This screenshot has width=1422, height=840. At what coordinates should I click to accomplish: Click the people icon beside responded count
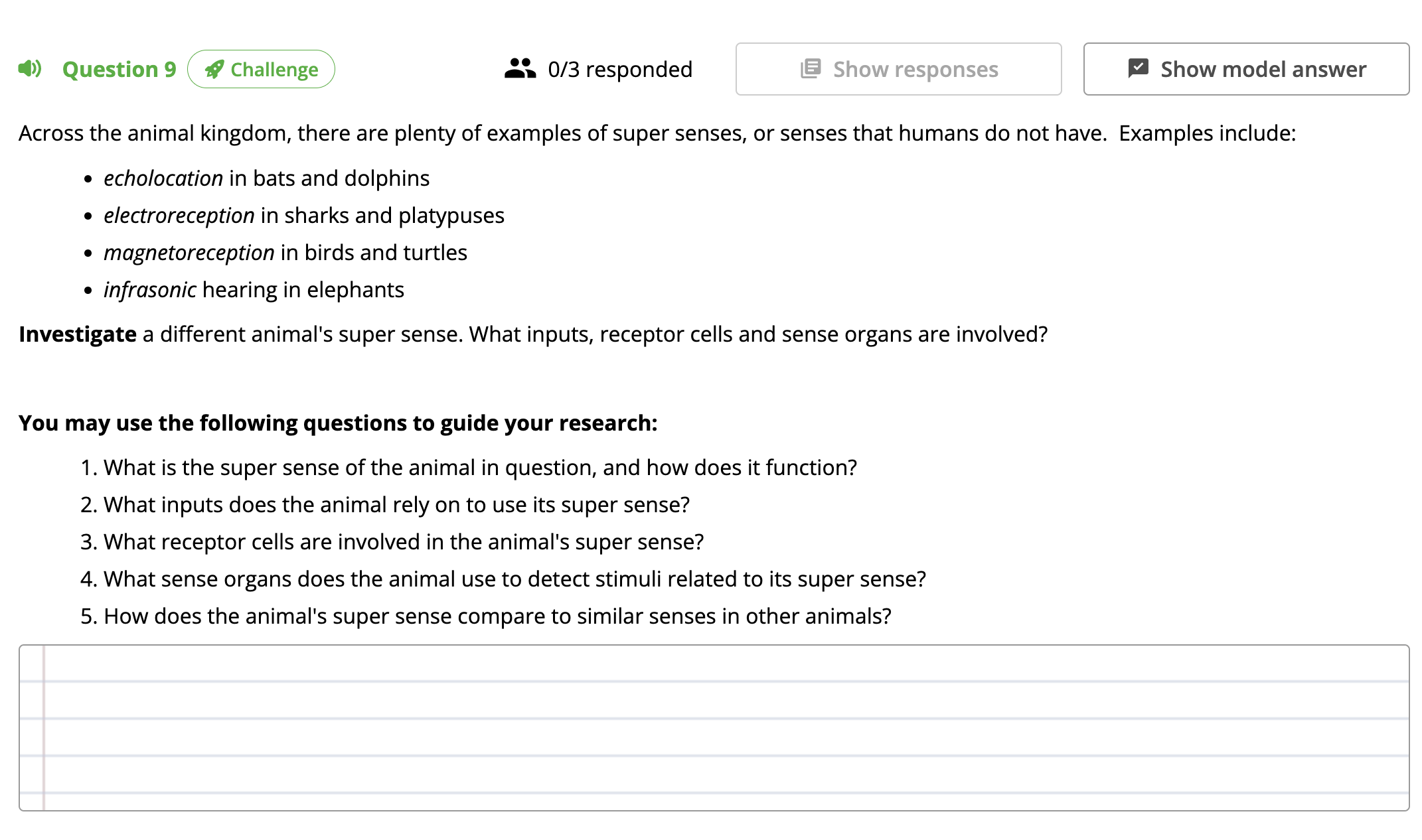tap(520, 68)
